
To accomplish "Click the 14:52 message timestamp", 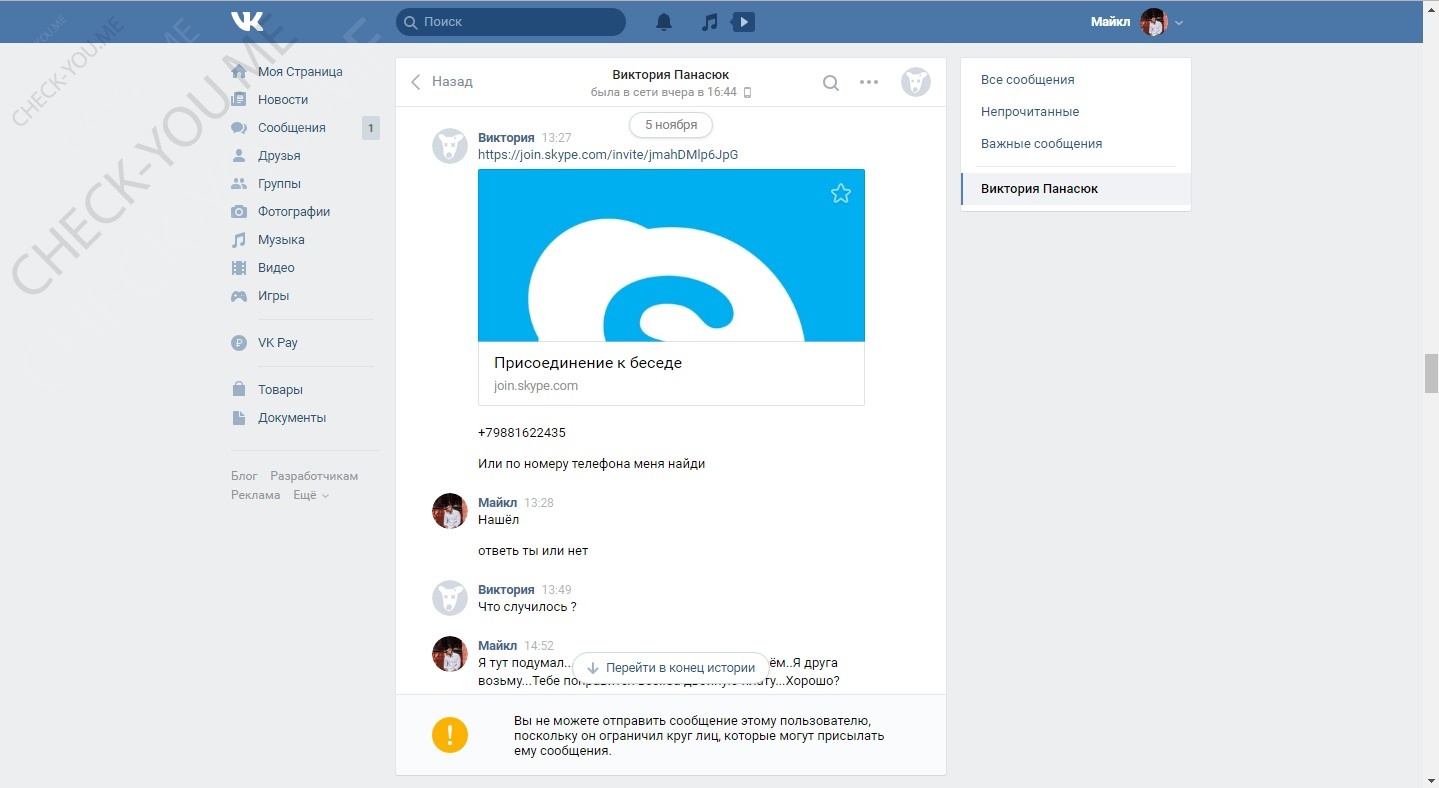I will tap(539, 646).
